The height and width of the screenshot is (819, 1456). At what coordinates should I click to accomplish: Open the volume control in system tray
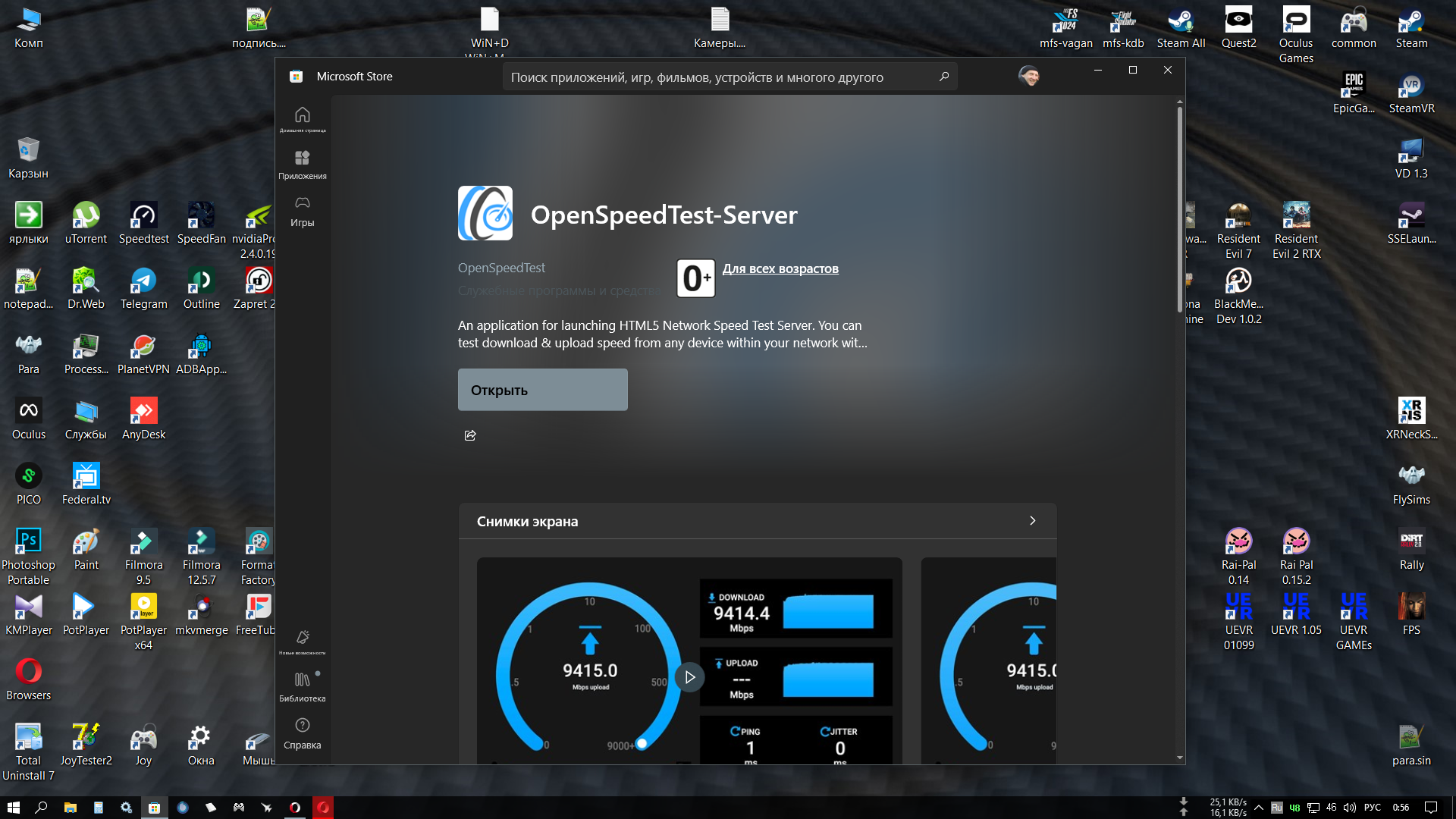1349,808
